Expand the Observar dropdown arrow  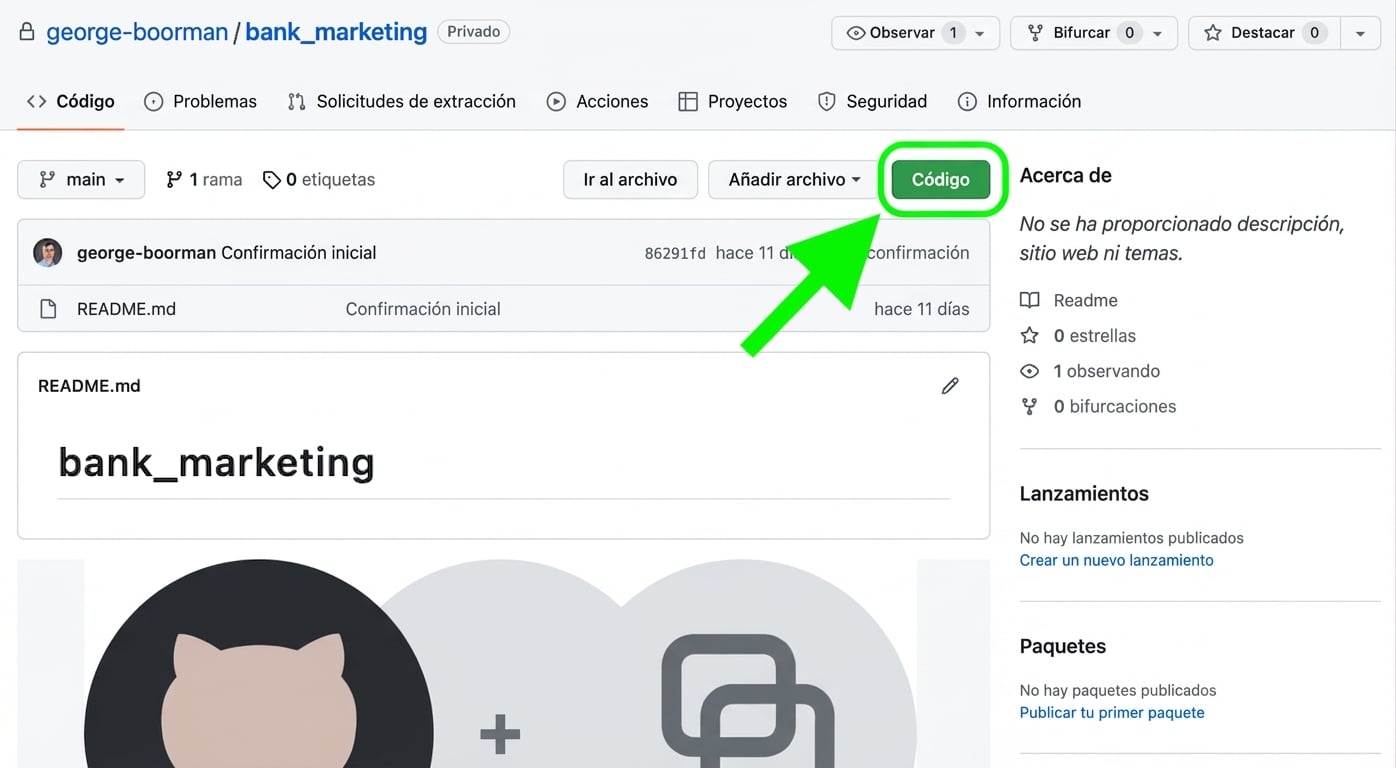click(981, 33)
